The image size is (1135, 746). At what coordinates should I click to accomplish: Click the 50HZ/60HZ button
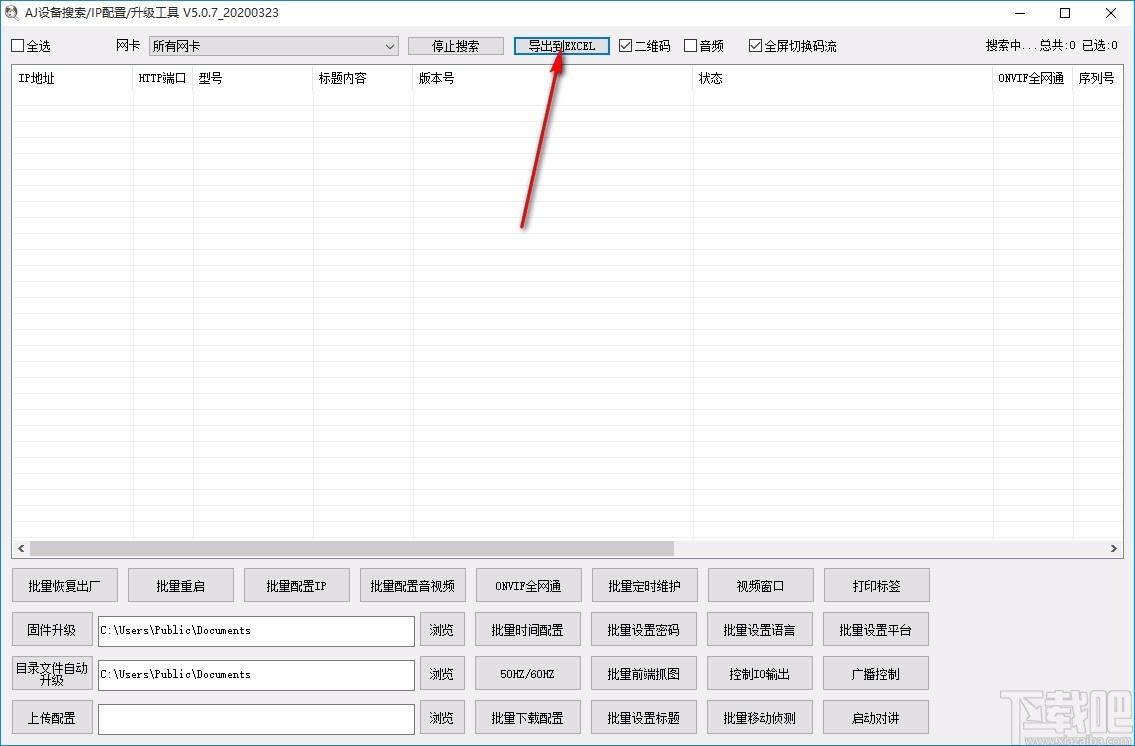528,674
